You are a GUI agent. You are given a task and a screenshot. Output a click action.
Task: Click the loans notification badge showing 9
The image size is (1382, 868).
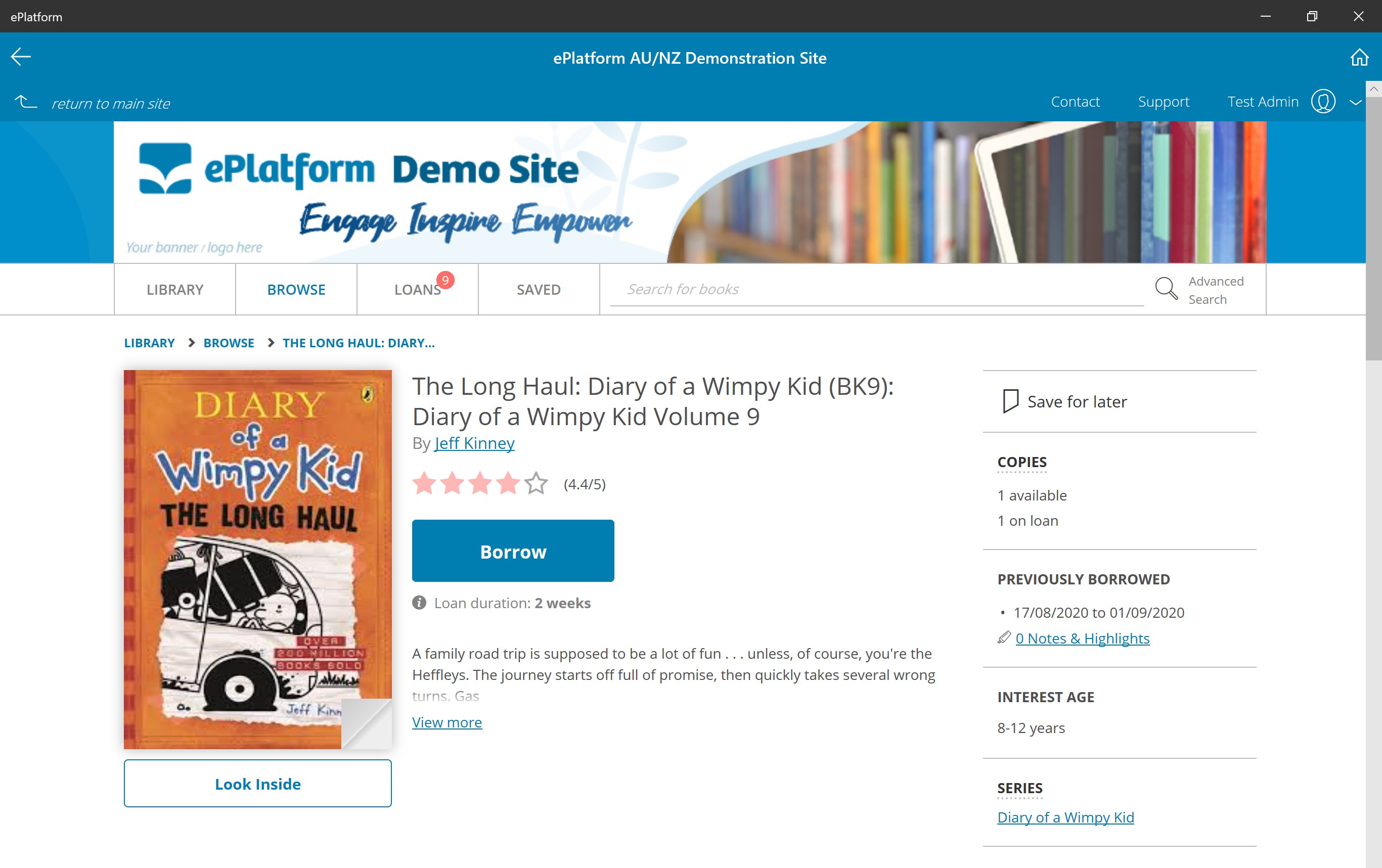tap(445, 281)
